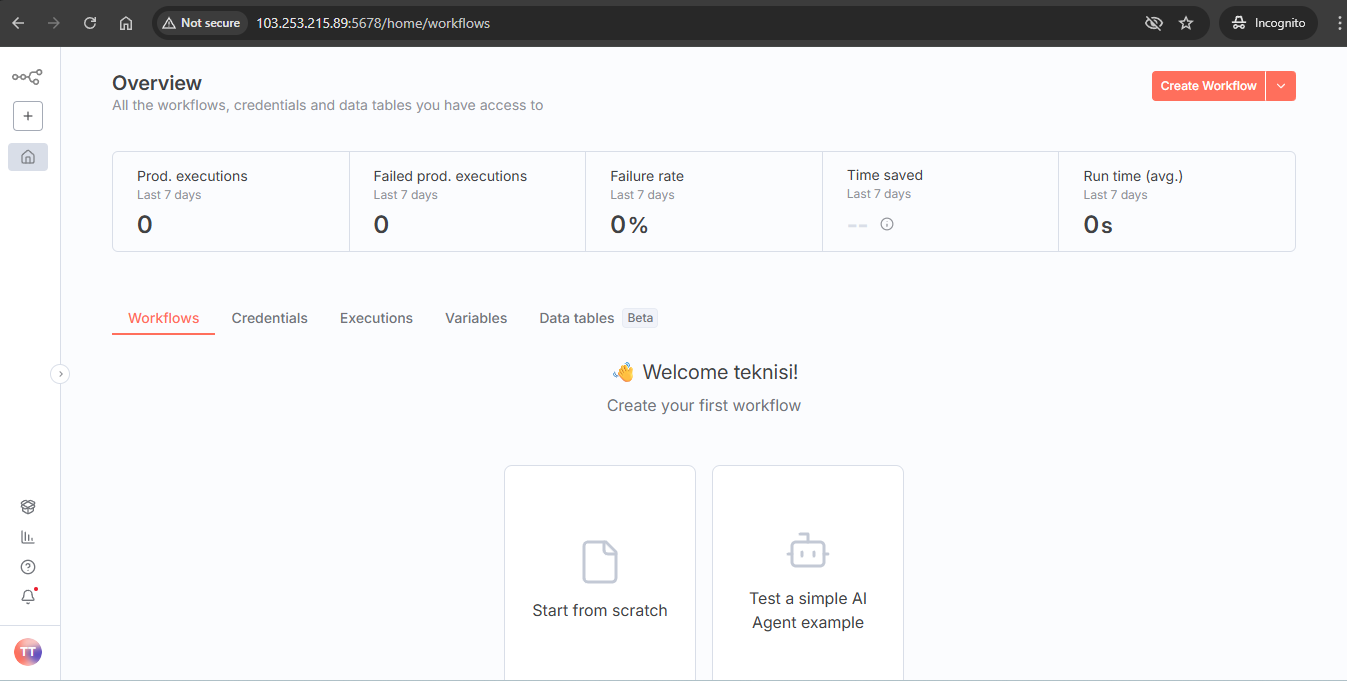Open the browser three-dot menu
Screen dimensions: 1347x681
coord(1339,23)
